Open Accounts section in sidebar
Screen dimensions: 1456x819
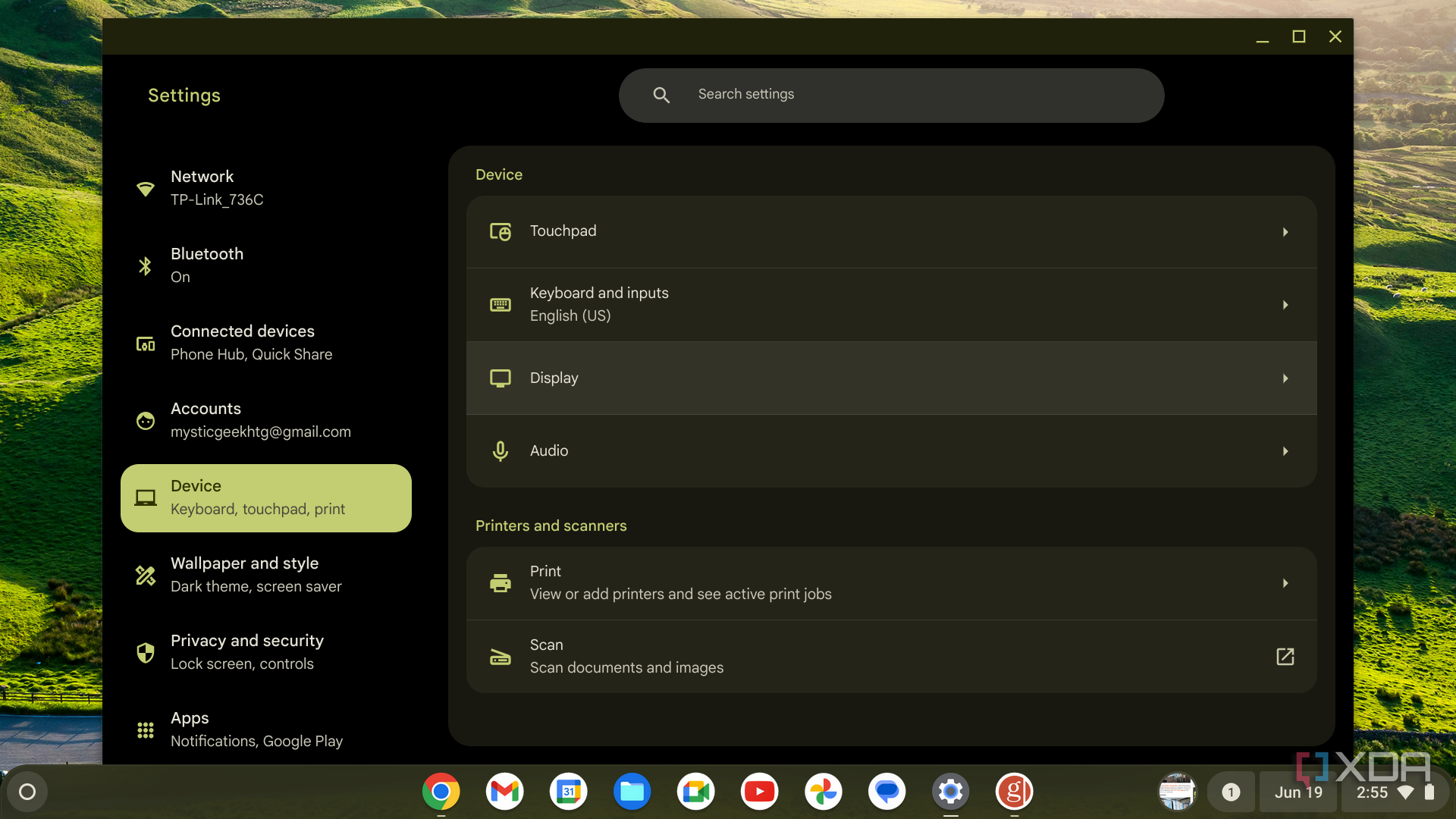tap(266, 420)
